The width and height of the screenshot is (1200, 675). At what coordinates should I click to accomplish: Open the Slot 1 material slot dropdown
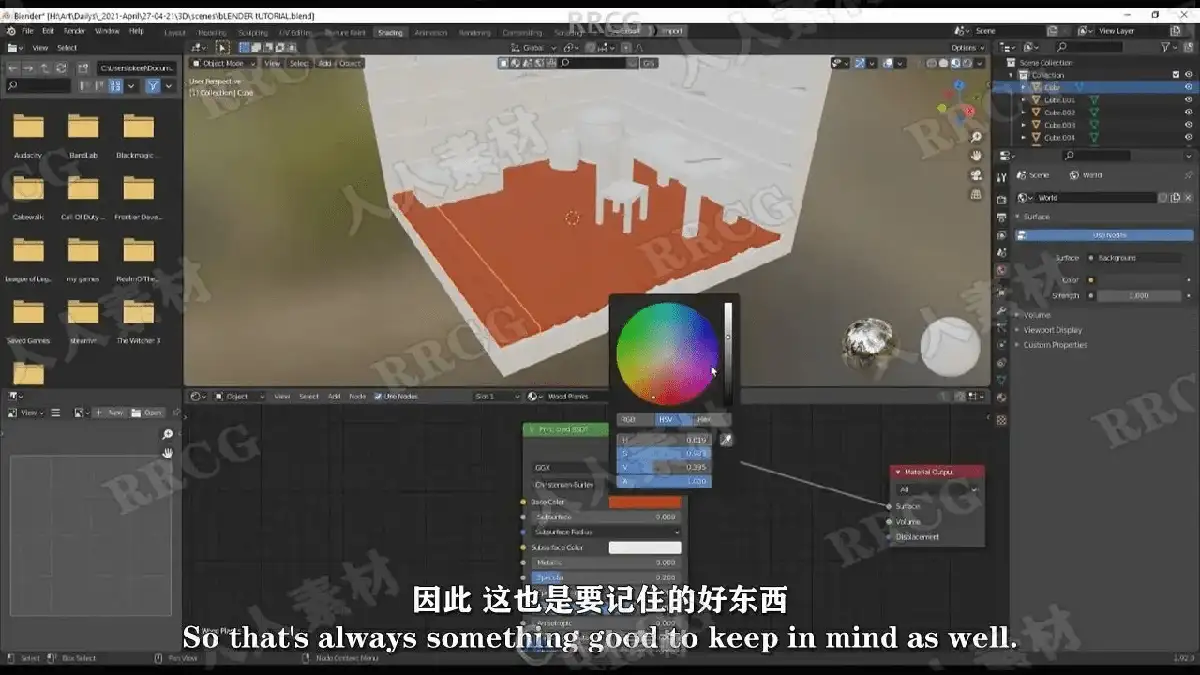497,396
